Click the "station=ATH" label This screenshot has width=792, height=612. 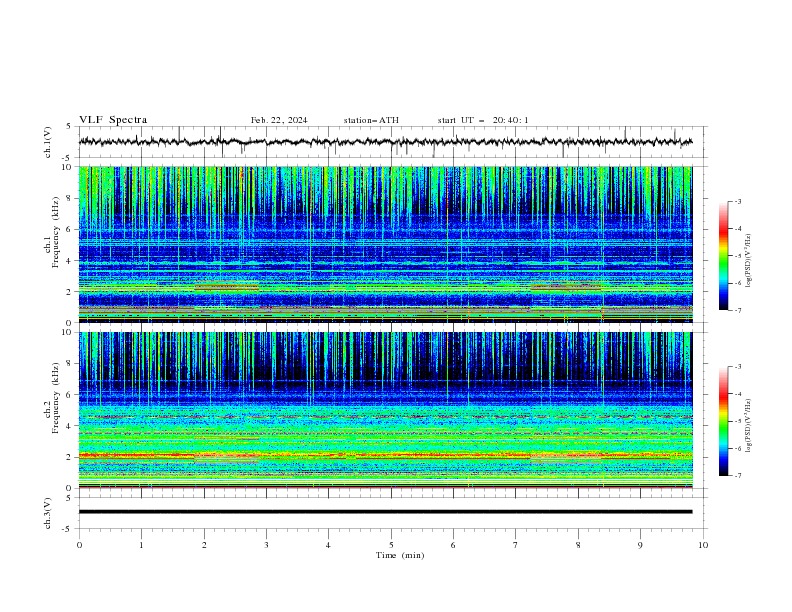pos(371,120)
